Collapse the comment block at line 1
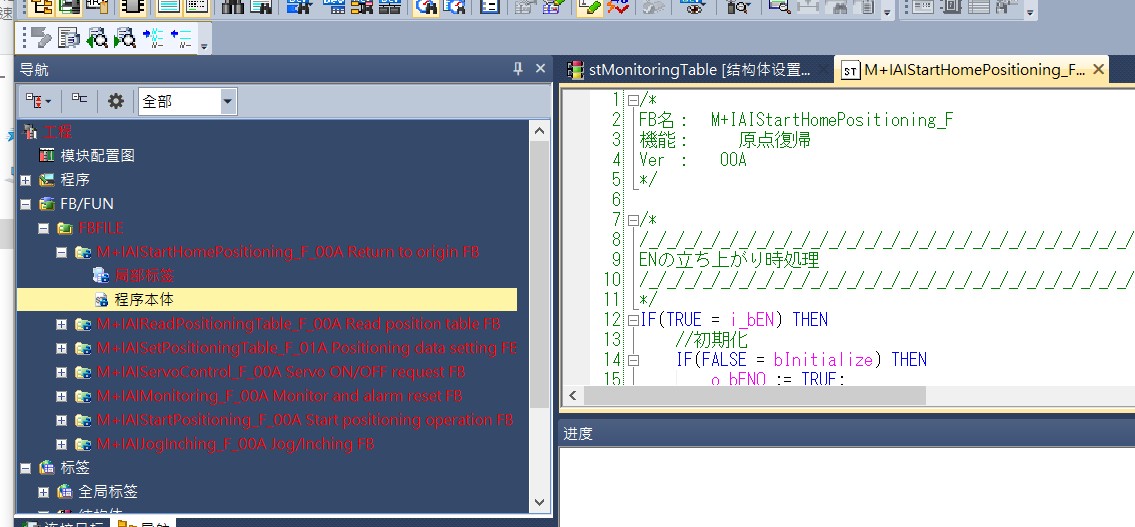The width and height of the screenshot is (1135, 527). (633, 100)
